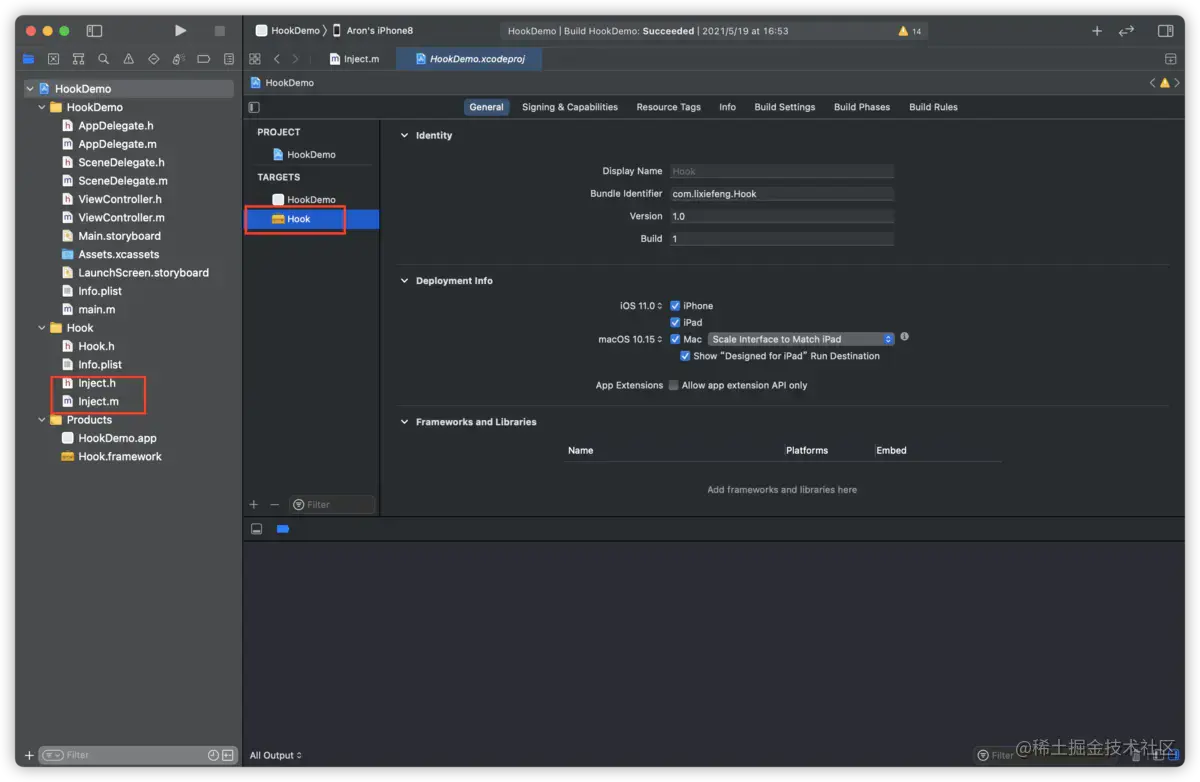Viewport: 1200px width, 782px height.
Task: Show the inspectors panel
Action: [x=1165, y=31]
